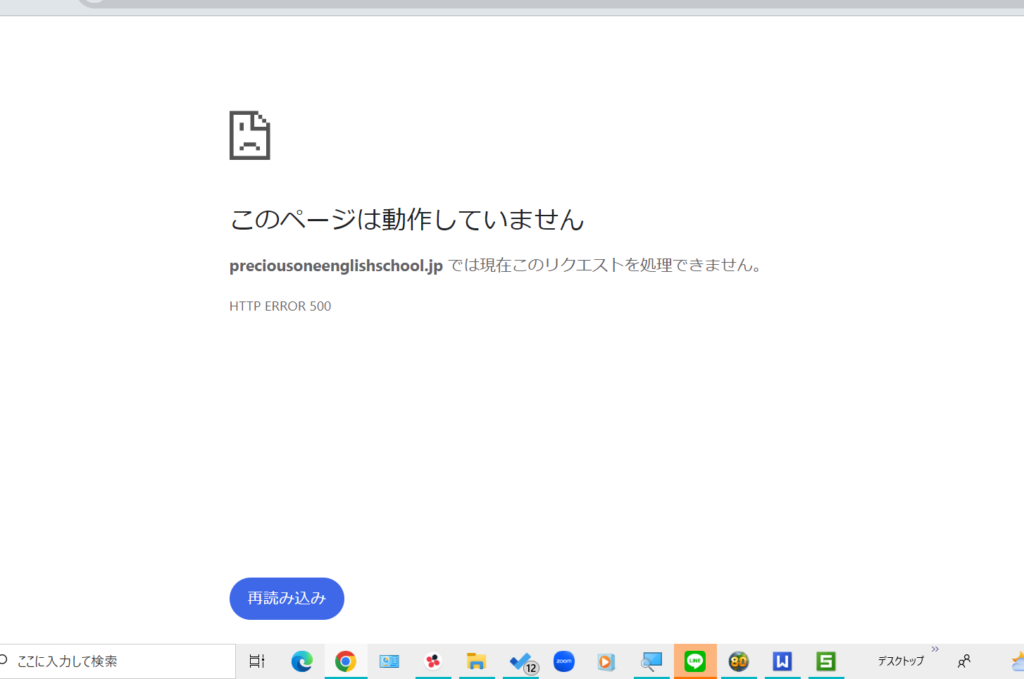Click the デスクトップ toolbar label
This screenshot has width=1024, height=679.
(900, 661)
